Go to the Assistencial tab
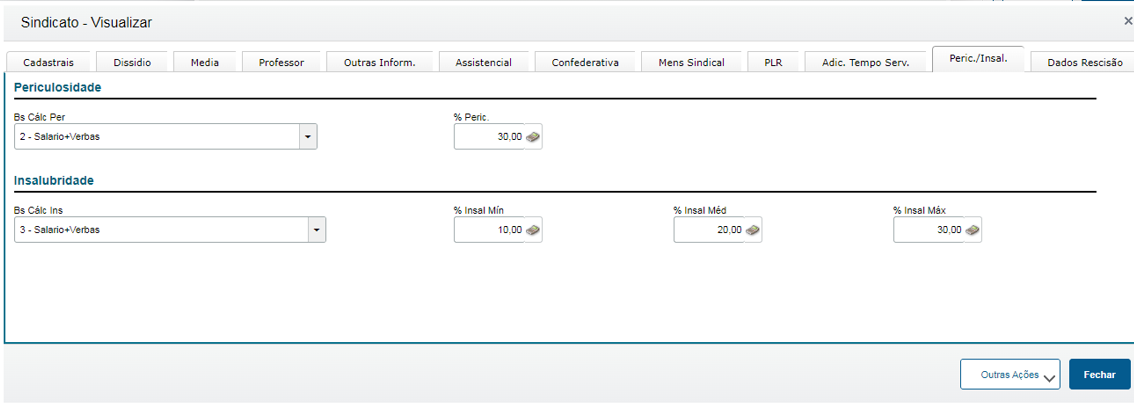Screen dimensions: 1134x406 click(x=483, y=62)
